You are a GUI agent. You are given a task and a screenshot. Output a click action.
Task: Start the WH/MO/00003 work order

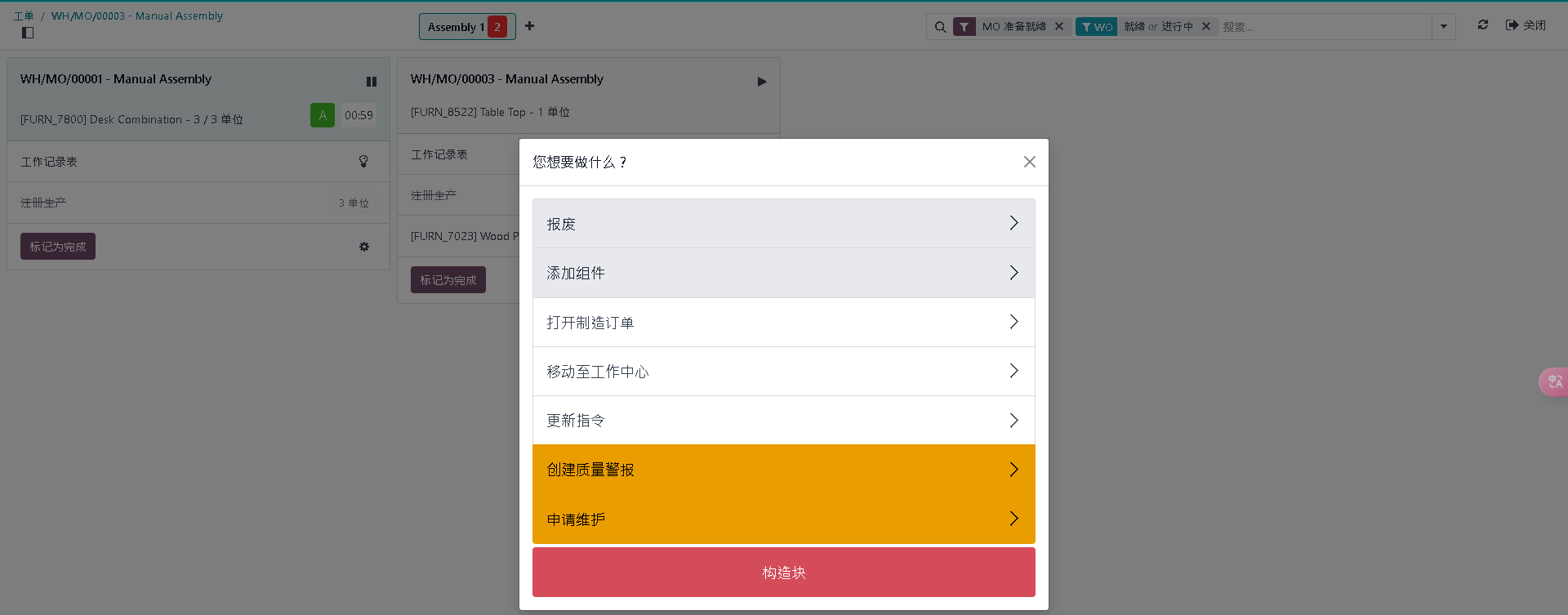[x=762, y=82]
